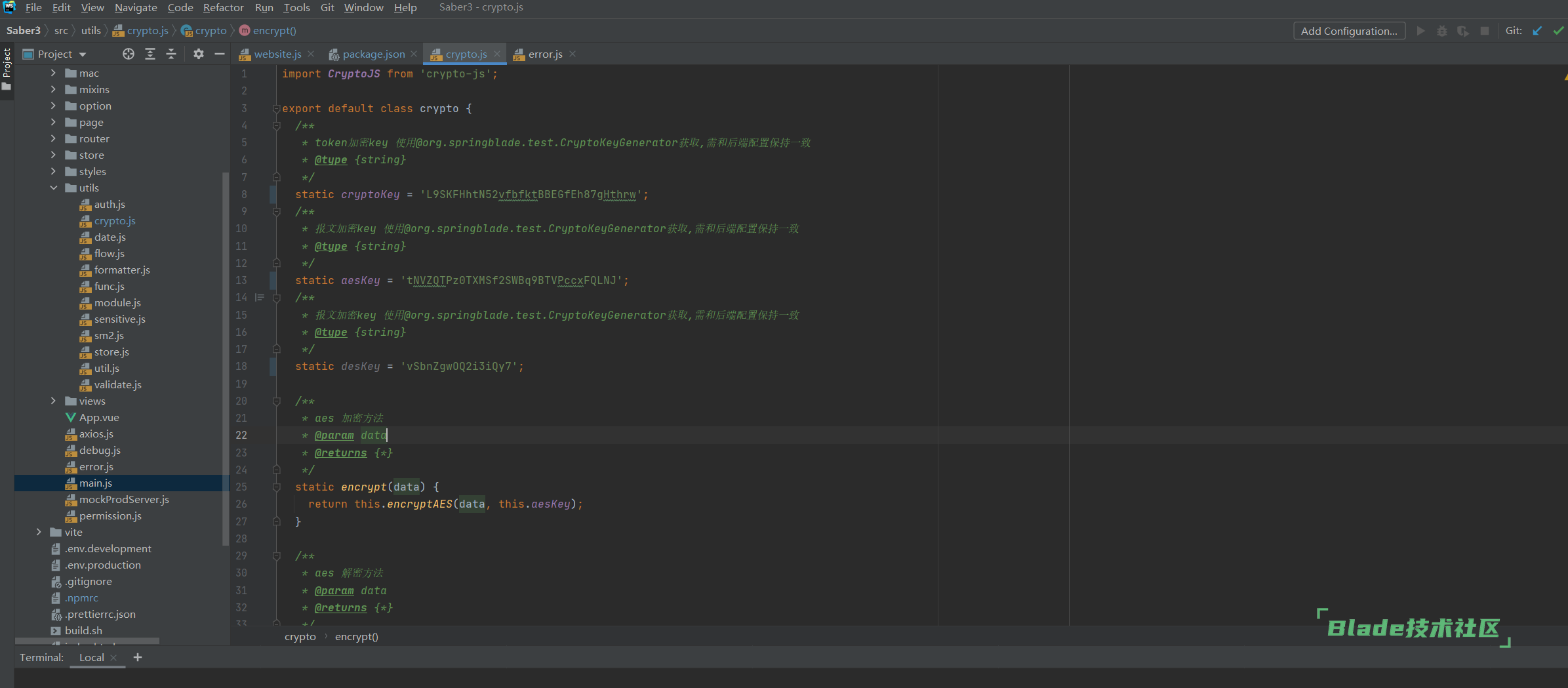
Task: Click the Run play icon
Action: pos(1420,31)
